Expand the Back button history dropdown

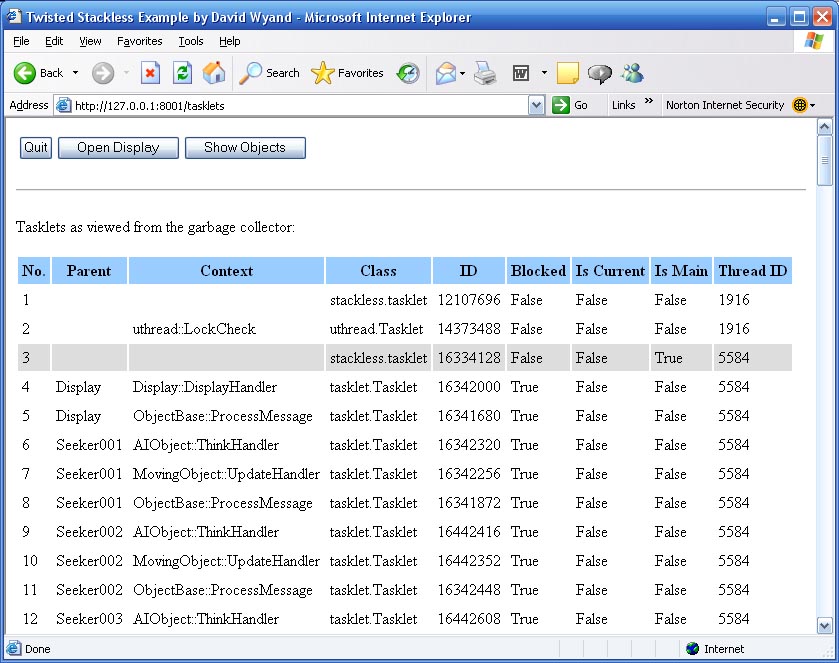tap(75, 73)
